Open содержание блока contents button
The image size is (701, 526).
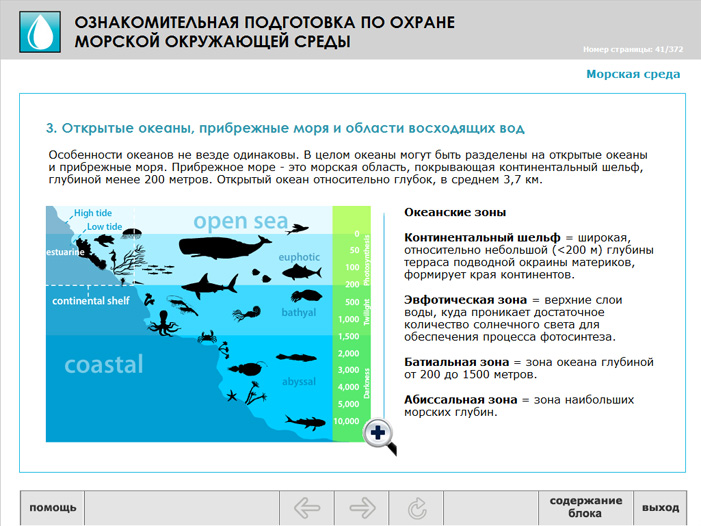tap(586, 508)
